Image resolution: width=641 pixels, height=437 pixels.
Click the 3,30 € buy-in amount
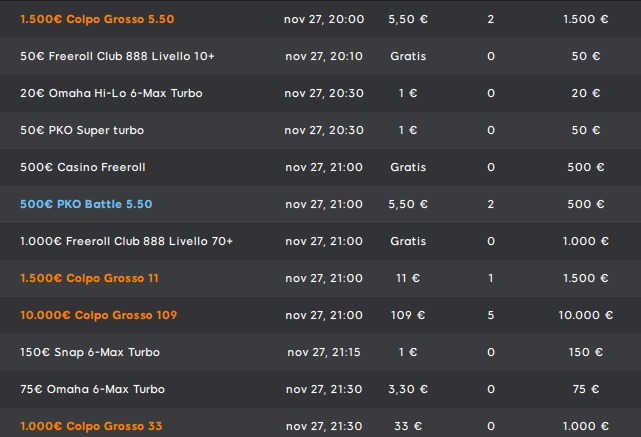408,389
